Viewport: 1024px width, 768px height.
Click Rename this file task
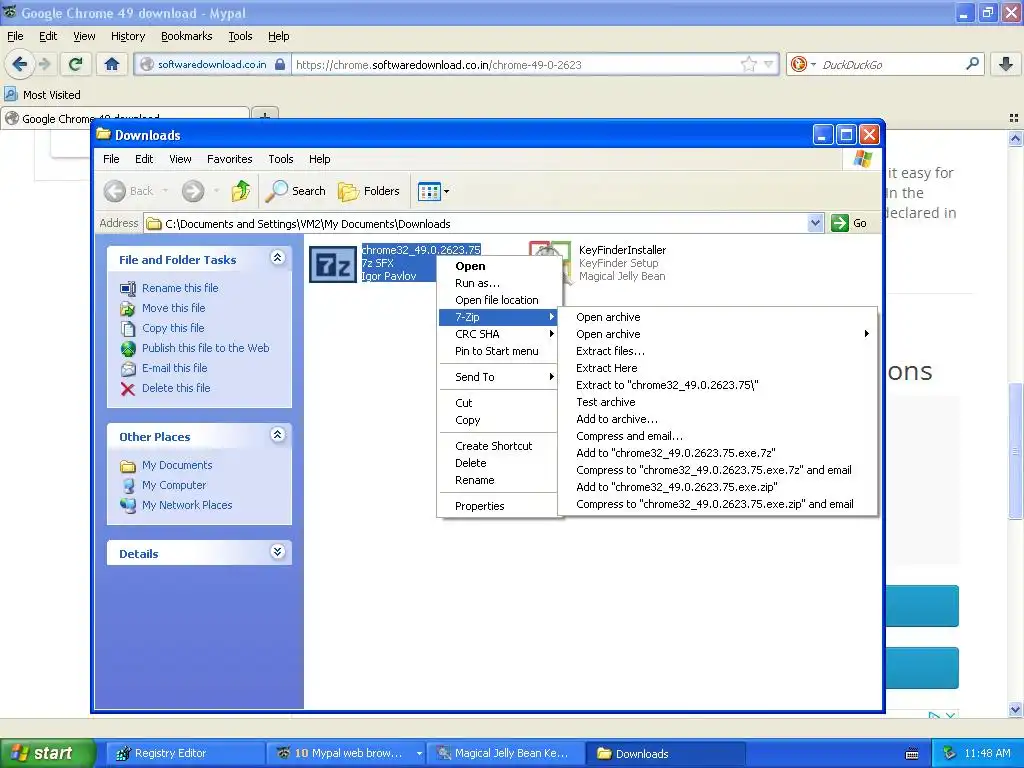click(180, 288)
